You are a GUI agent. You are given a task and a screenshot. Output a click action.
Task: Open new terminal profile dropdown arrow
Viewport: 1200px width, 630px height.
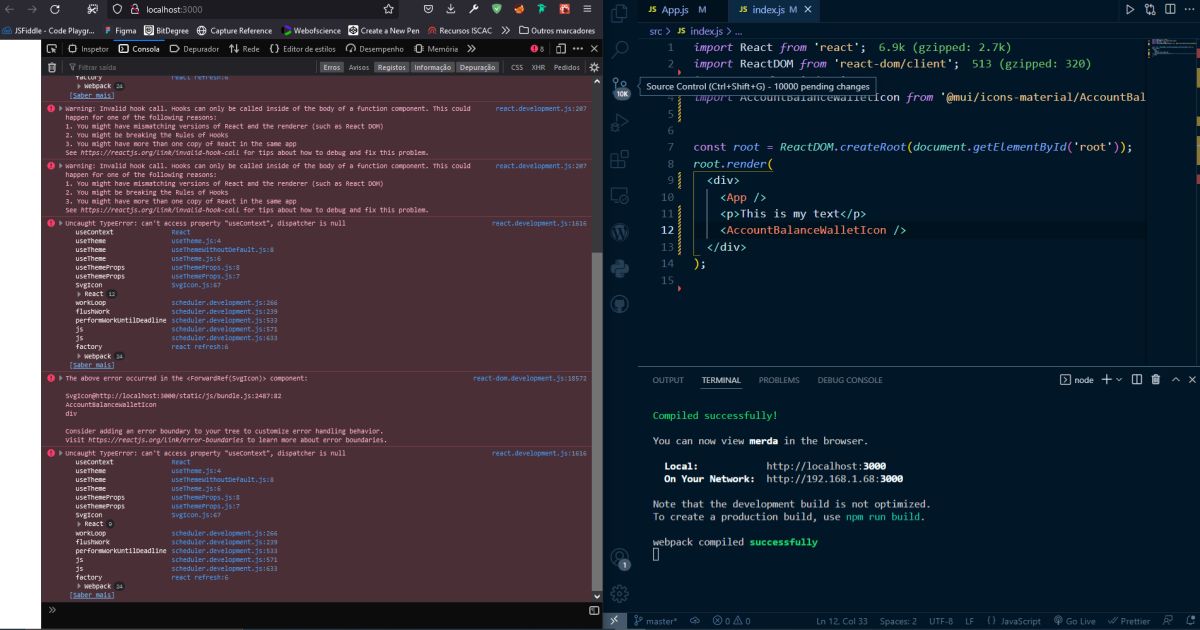point(1119,380)
